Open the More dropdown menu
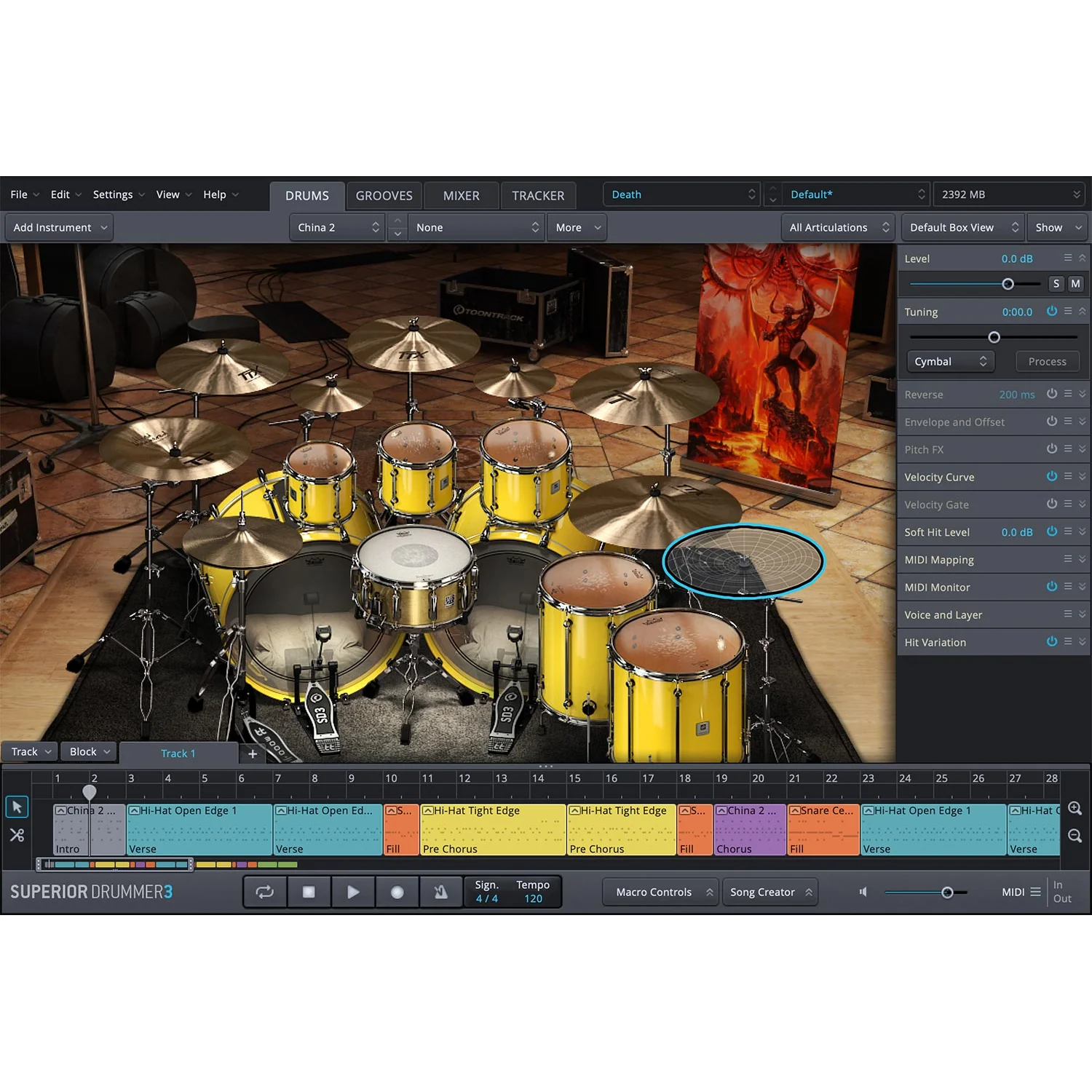The width and height of the screenshot is (1092, 1092). [x=577, y=227]
